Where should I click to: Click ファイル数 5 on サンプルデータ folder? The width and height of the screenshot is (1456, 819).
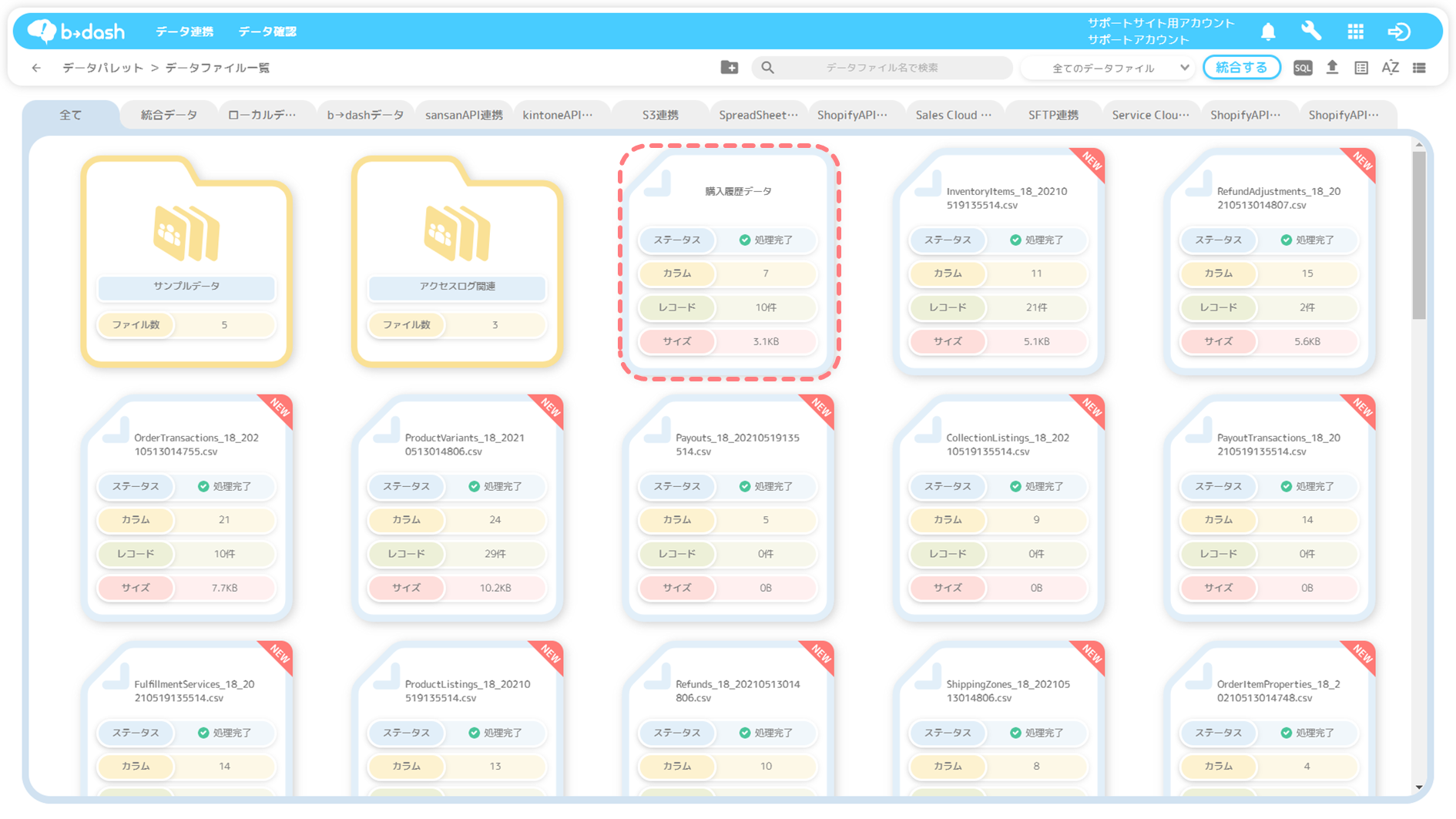click(186, 325)
